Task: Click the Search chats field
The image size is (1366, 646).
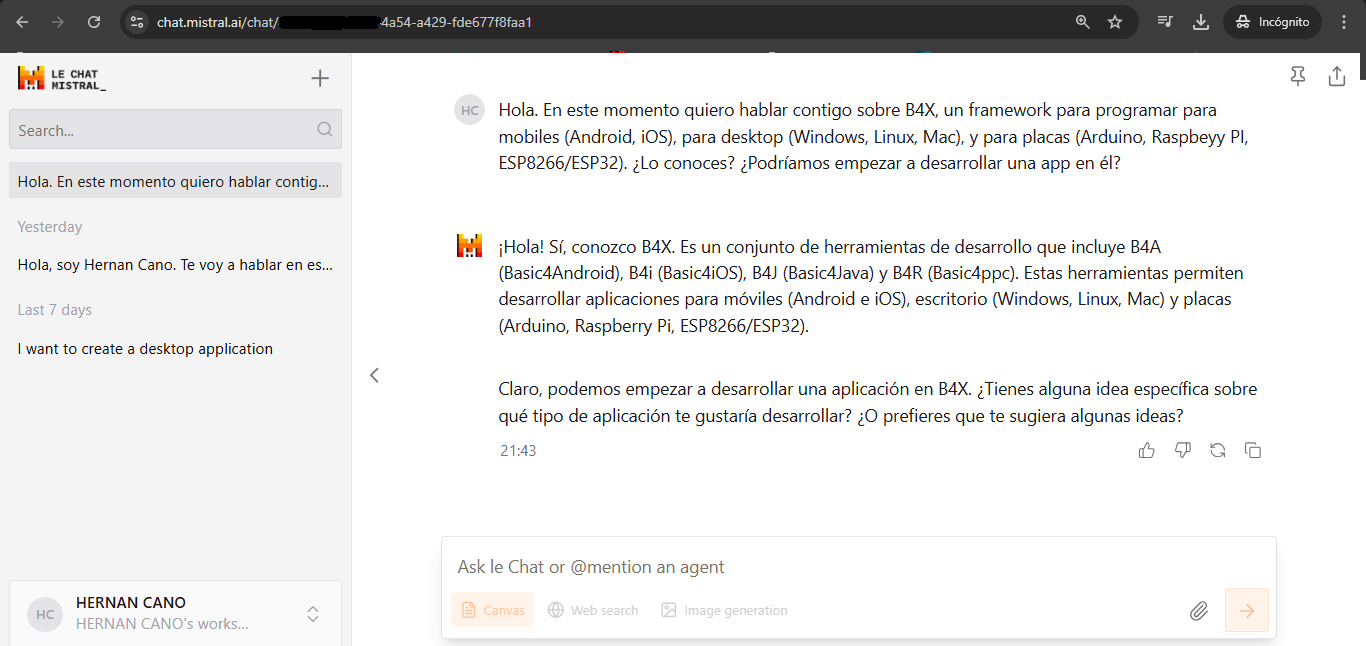Action: 175,129
